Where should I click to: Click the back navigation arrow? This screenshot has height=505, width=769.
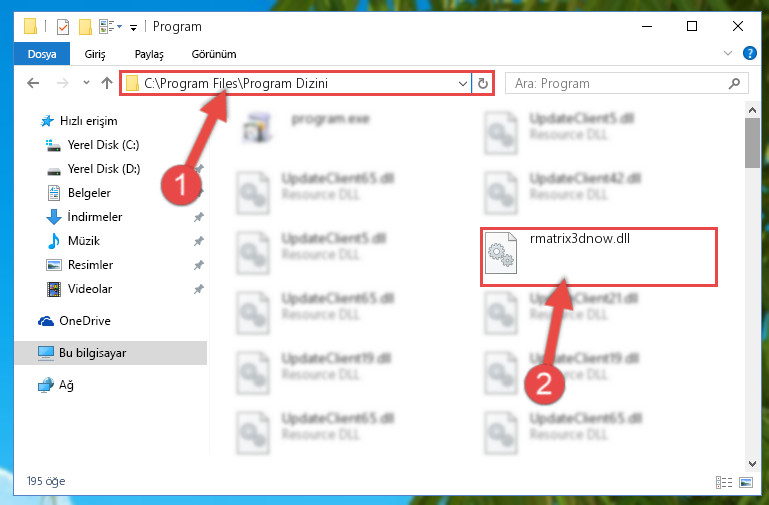(x=33, y=83)
